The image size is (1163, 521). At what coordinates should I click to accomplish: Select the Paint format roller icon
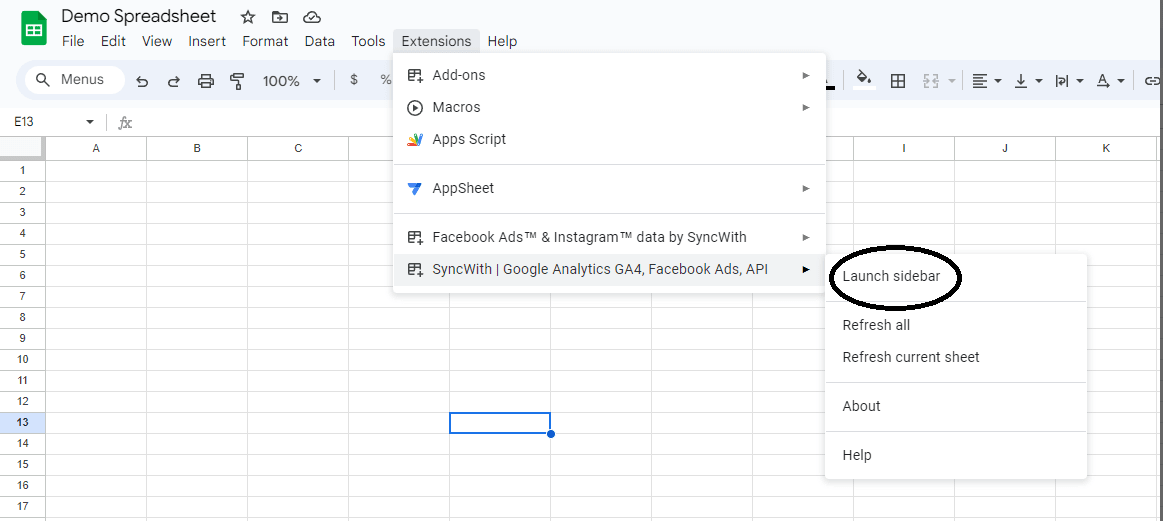click(237, 81)
